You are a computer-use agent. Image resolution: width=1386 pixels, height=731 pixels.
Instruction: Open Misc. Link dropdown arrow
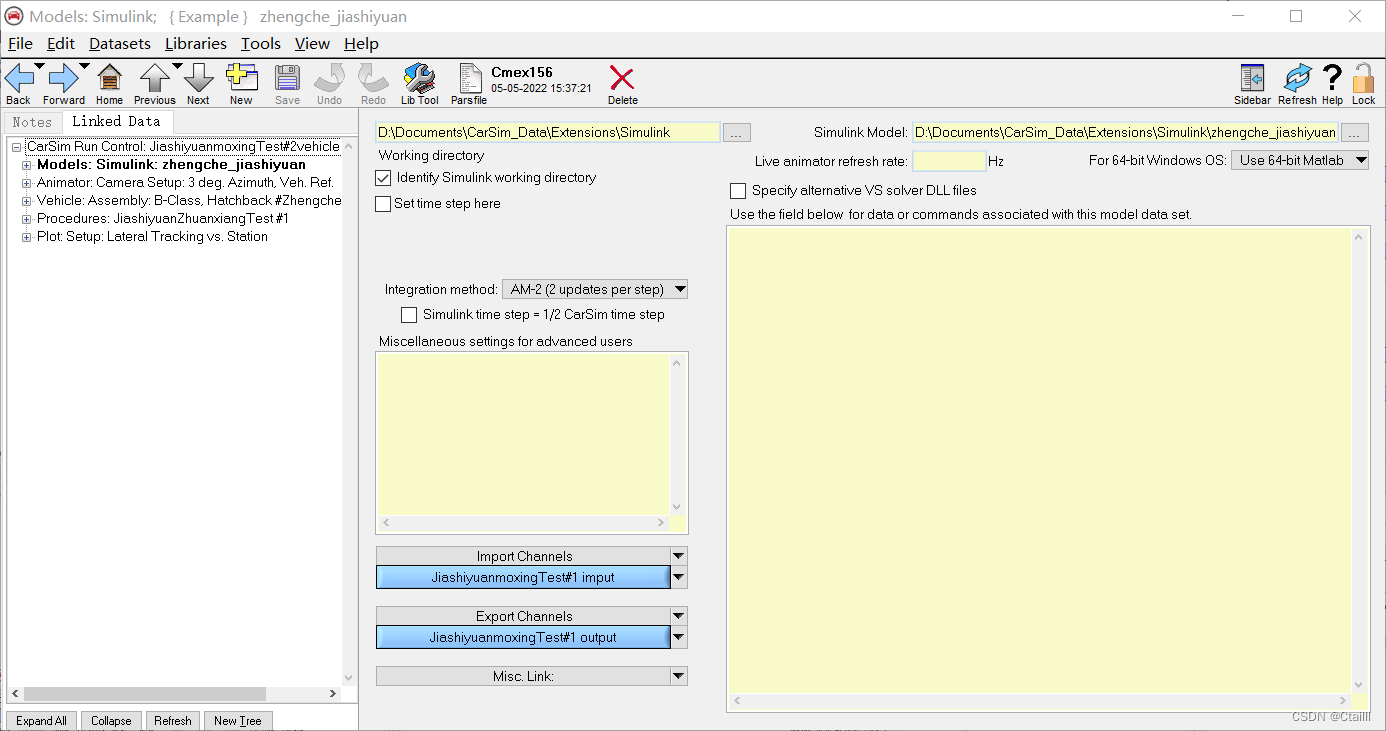679,676
